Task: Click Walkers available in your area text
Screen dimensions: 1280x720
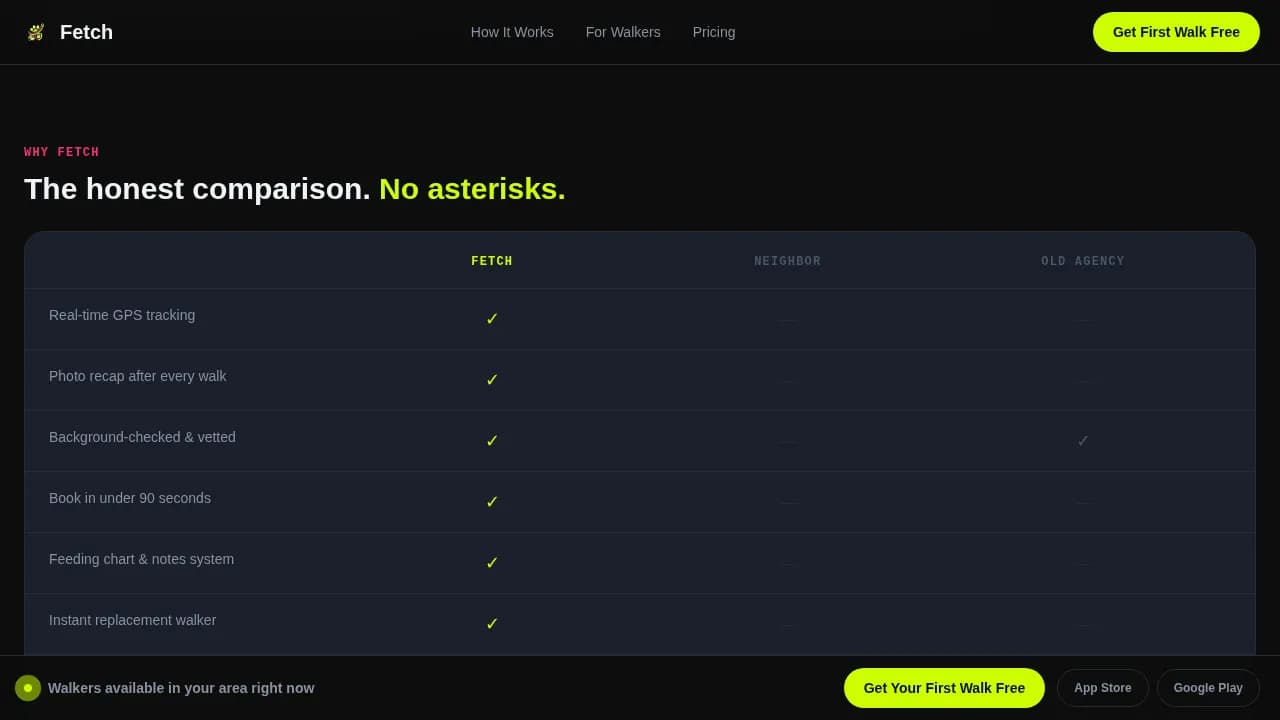Action: coord(181,688)
